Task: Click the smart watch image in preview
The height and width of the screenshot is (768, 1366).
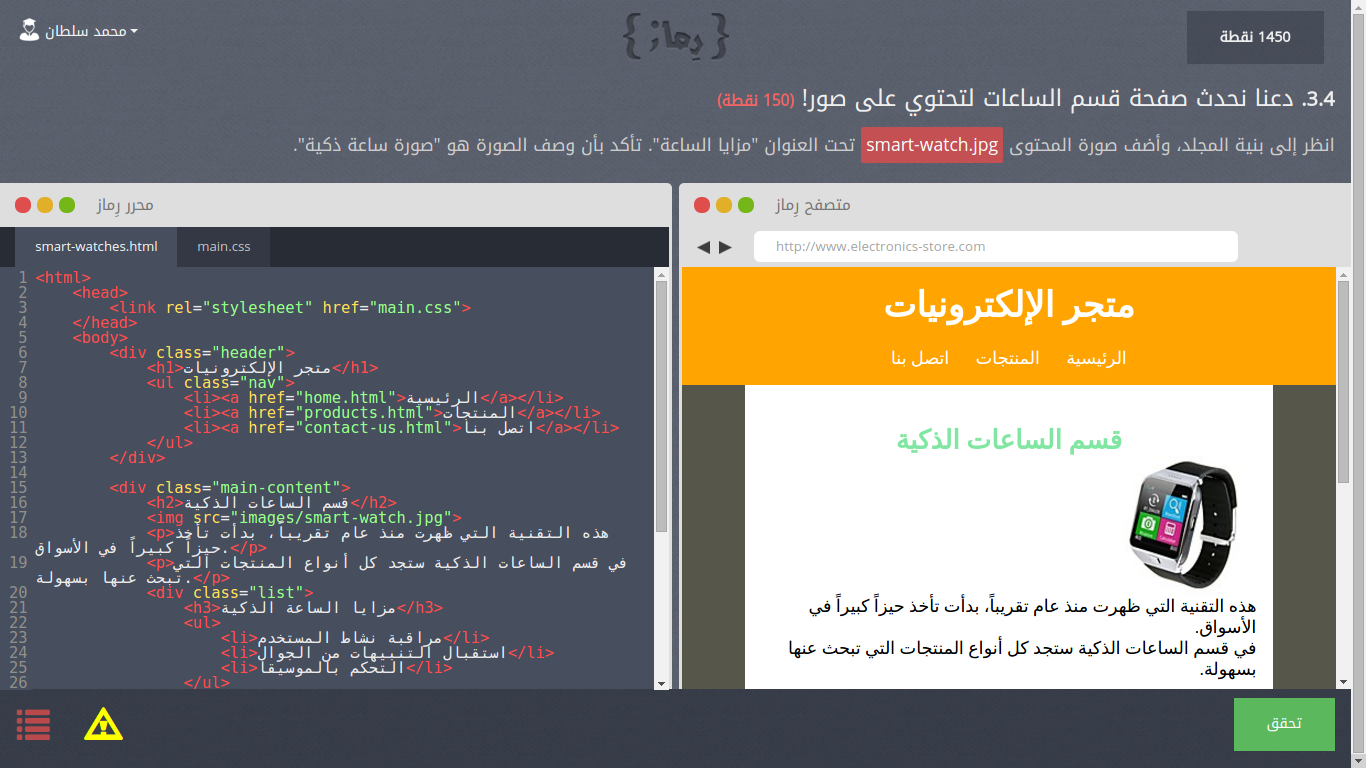Action: coord(1183,524)
